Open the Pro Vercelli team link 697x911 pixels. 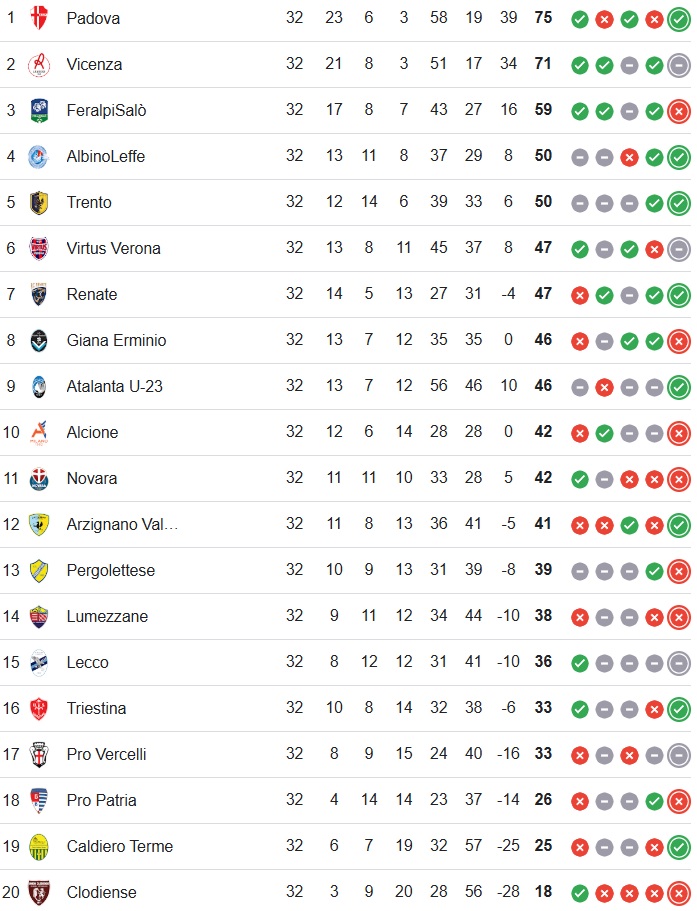(106, 754)
